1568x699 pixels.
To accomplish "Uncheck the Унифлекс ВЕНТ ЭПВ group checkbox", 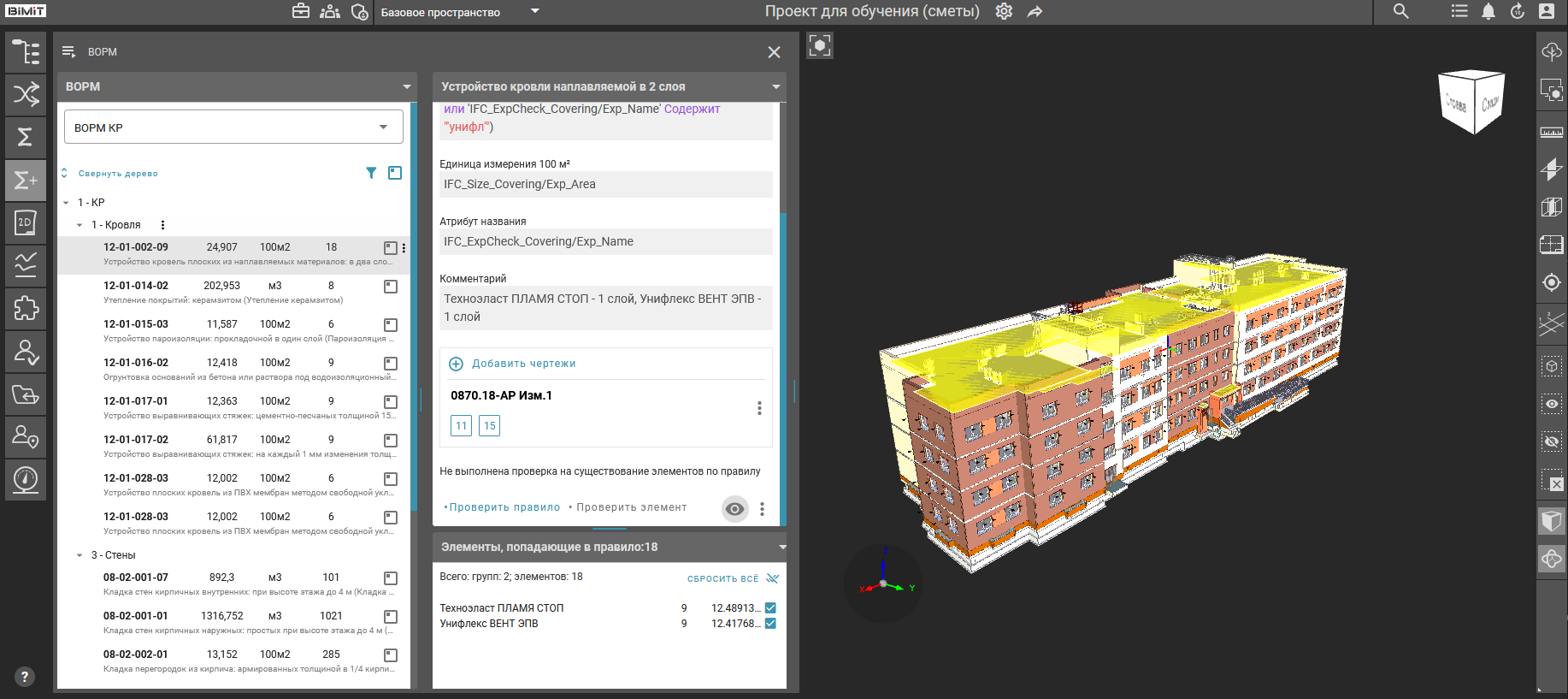I will click(770, 624).
